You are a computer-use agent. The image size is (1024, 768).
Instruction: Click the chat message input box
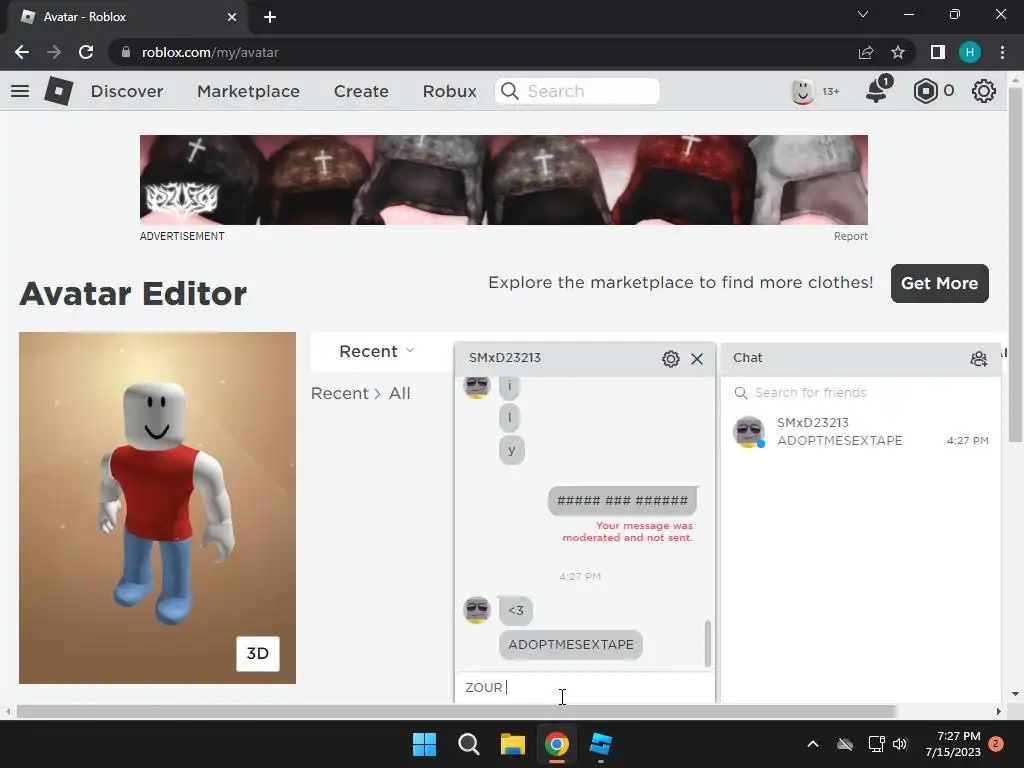(584, 688)
